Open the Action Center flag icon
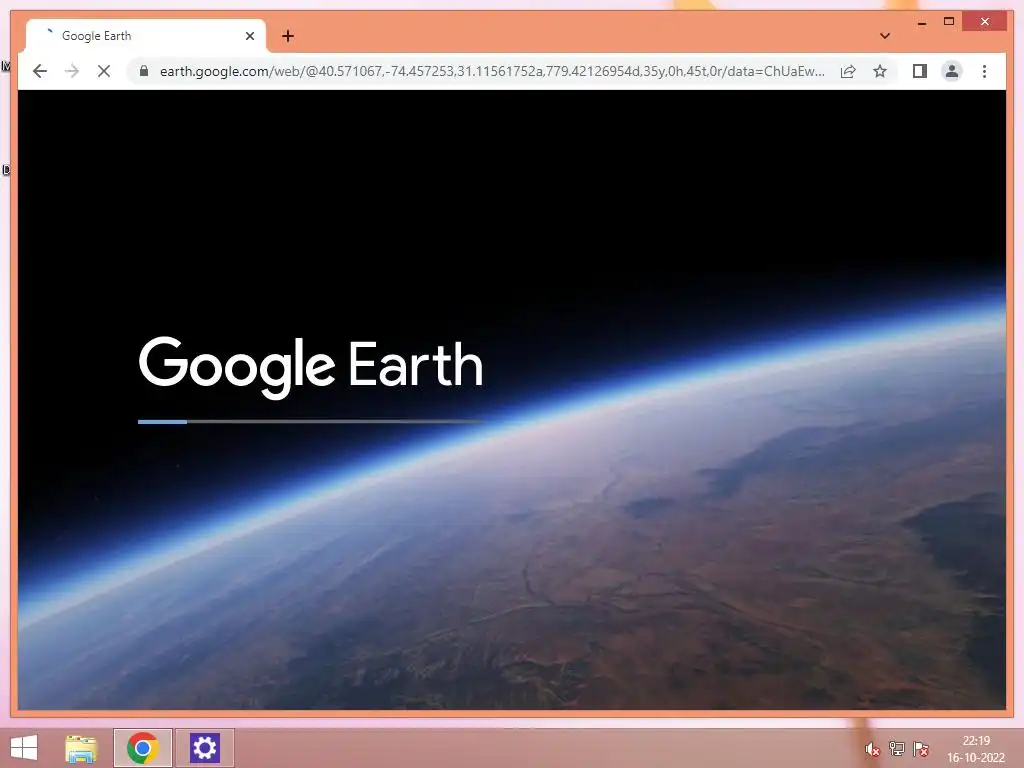Image resolution: width=1024 pixels, height=768 pixels. point(921,749)
